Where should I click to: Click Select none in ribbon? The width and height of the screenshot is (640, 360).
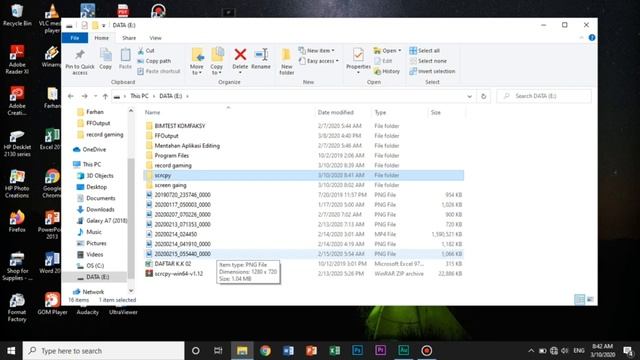pos(428,61)
